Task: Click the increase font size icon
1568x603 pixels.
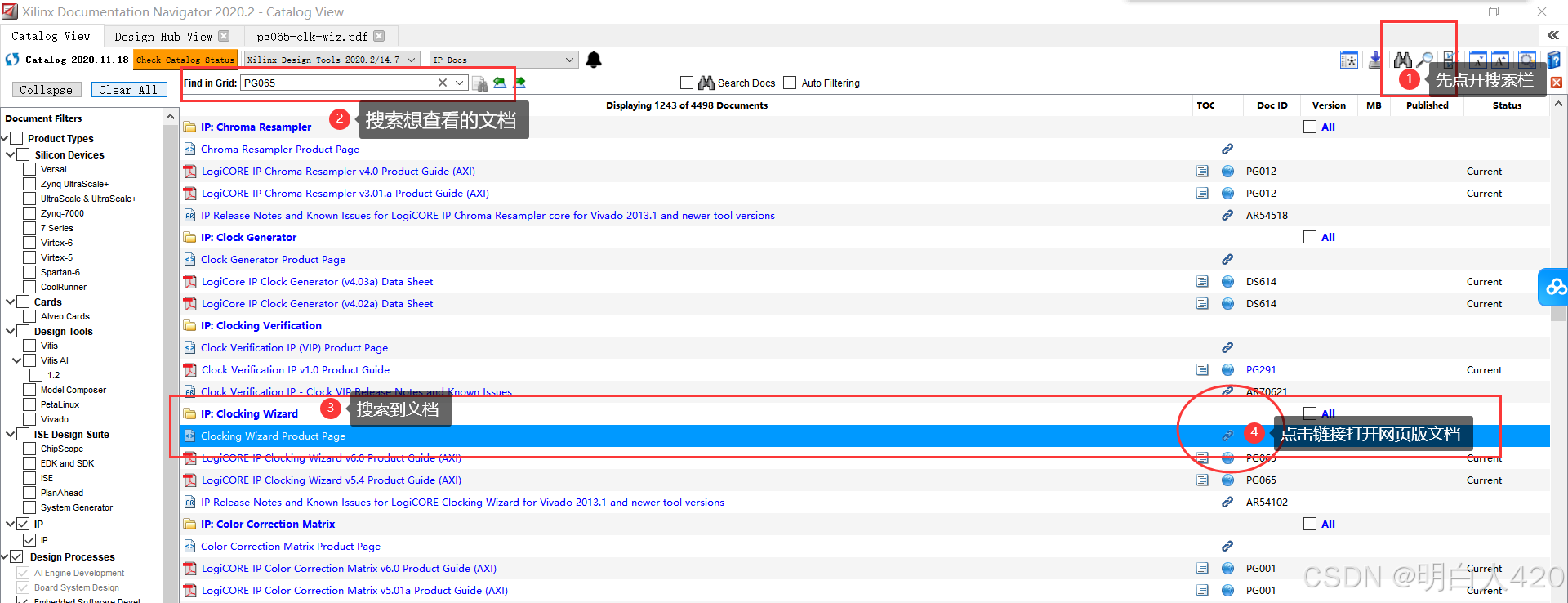Action: click(x=1500, y=60)
